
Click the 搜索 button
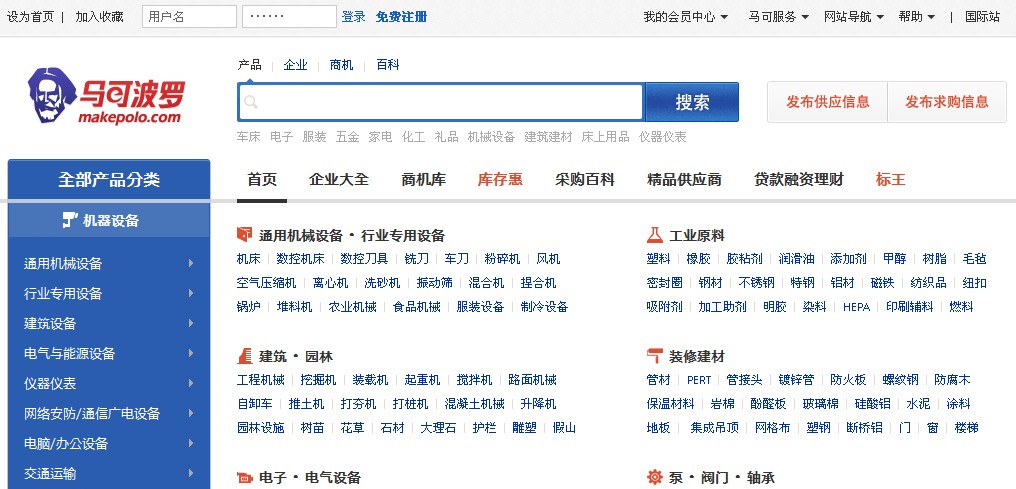pos(692,102)
